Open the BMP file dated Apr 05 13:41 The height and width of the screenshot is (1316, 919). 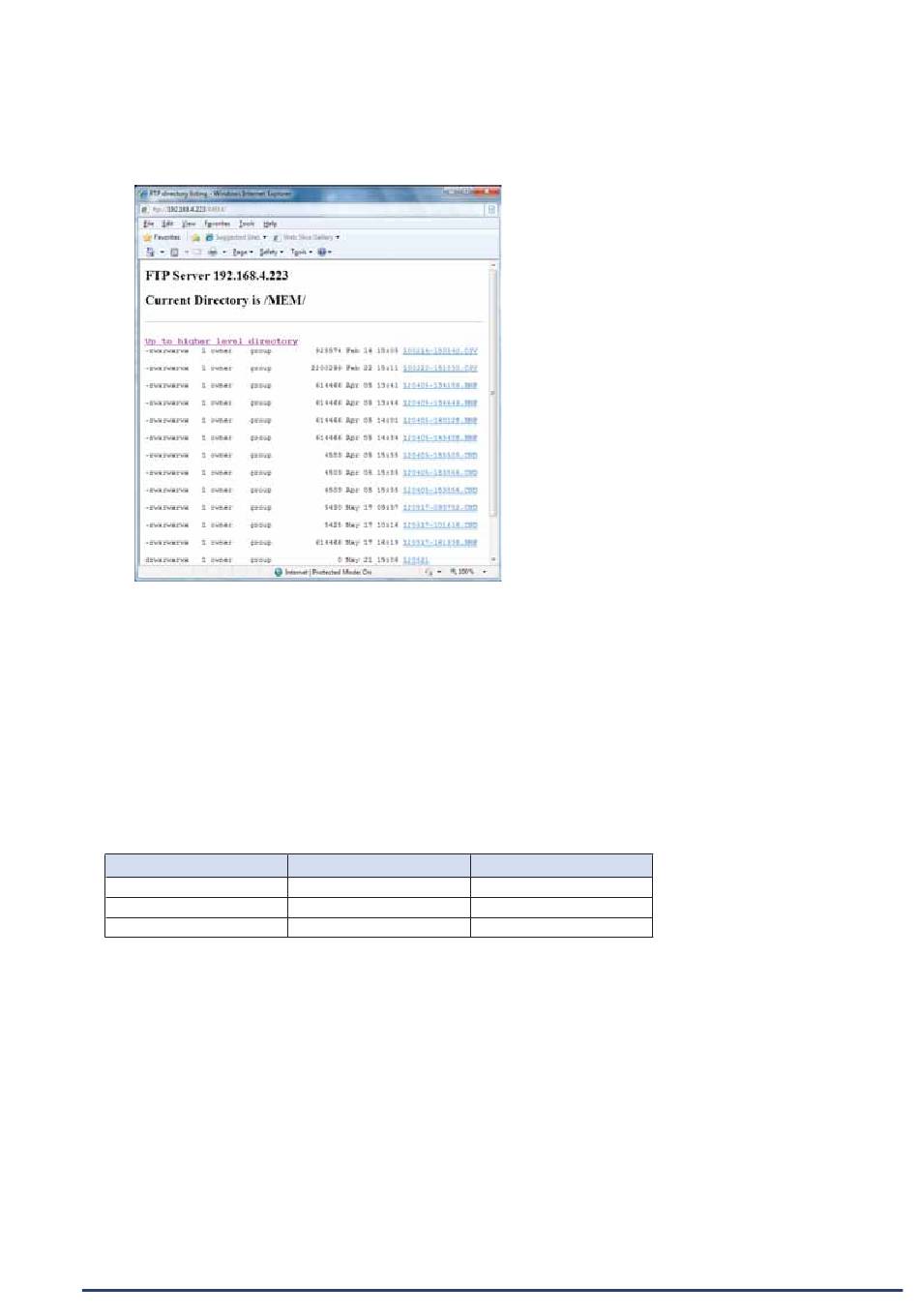(440, 386)
